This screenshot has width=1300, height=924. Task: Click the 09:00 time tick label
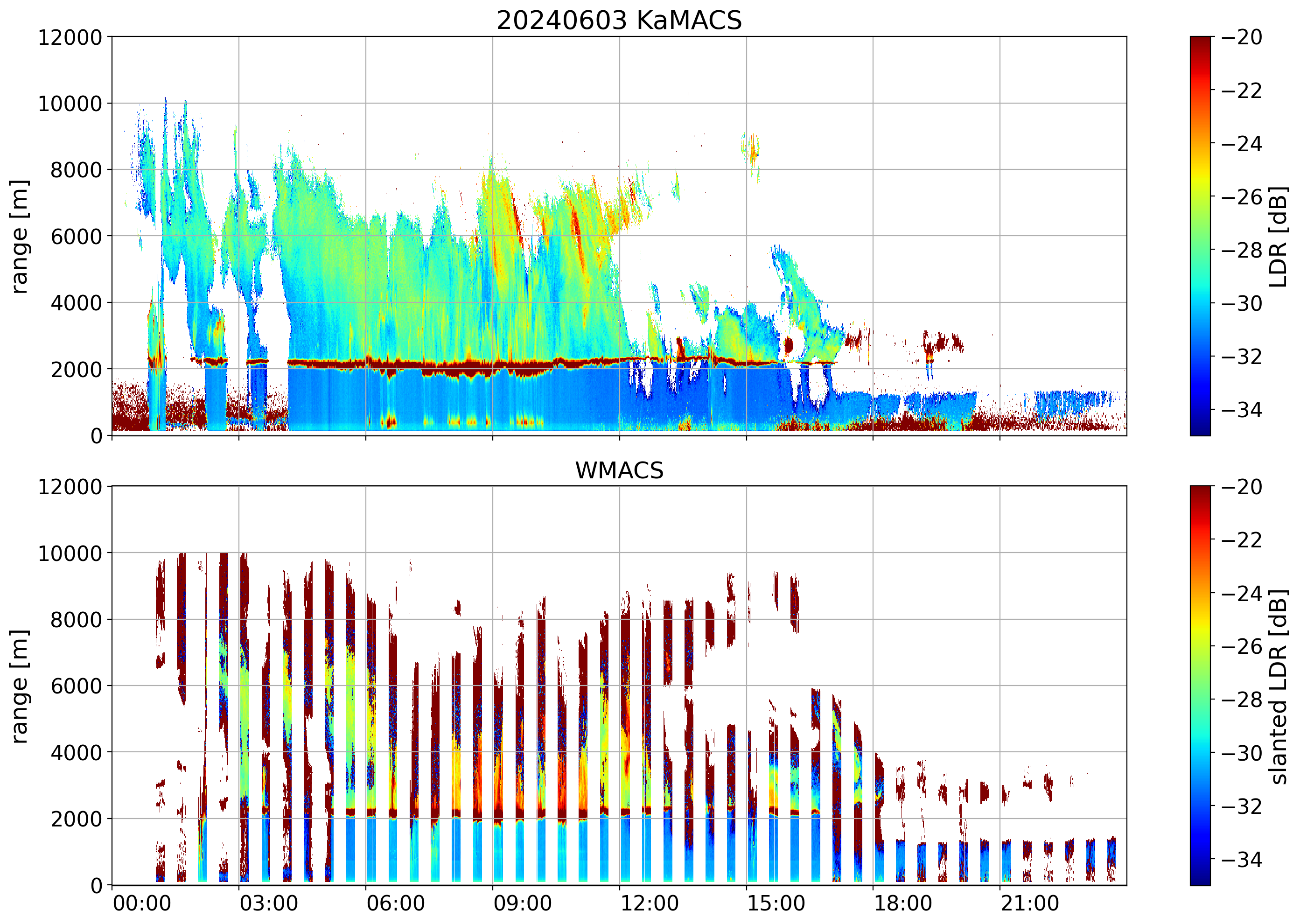coord(522,903)
